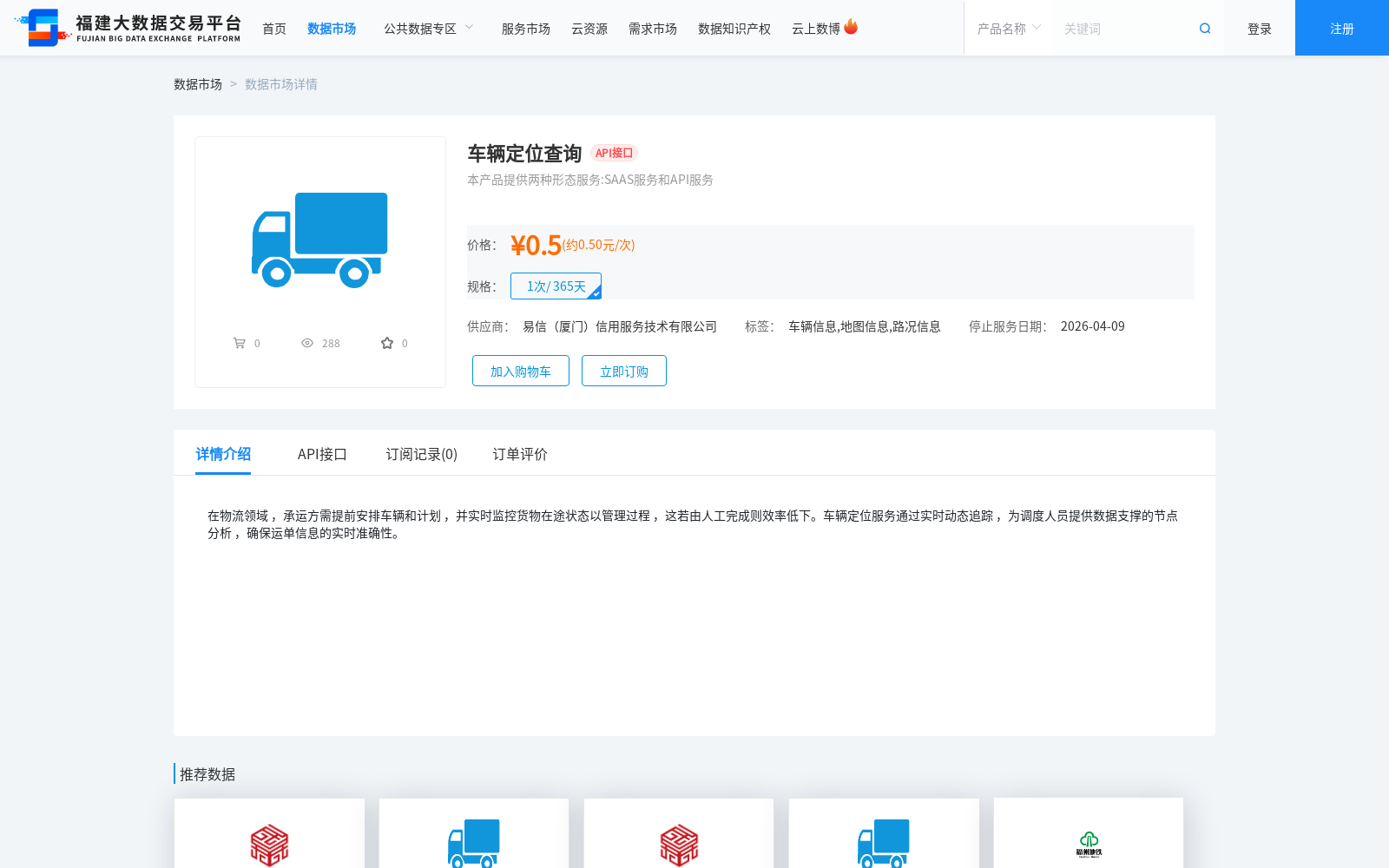Click the star favorite icon
The height and width of the screenshot is (868, 1389).
click(387, 343)
